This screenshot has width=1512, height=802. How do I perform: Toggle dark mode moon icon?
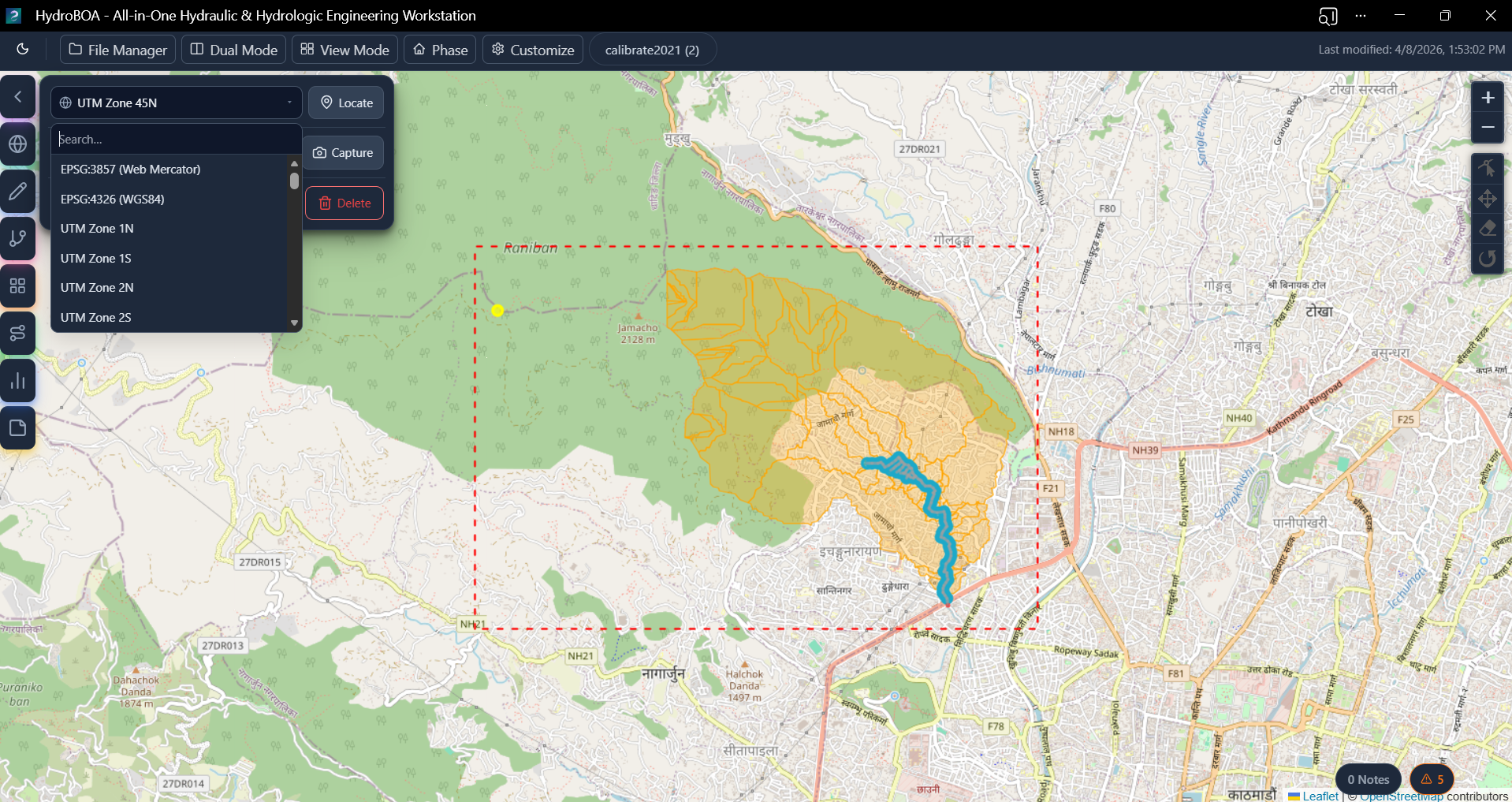[x=23, y=50]
